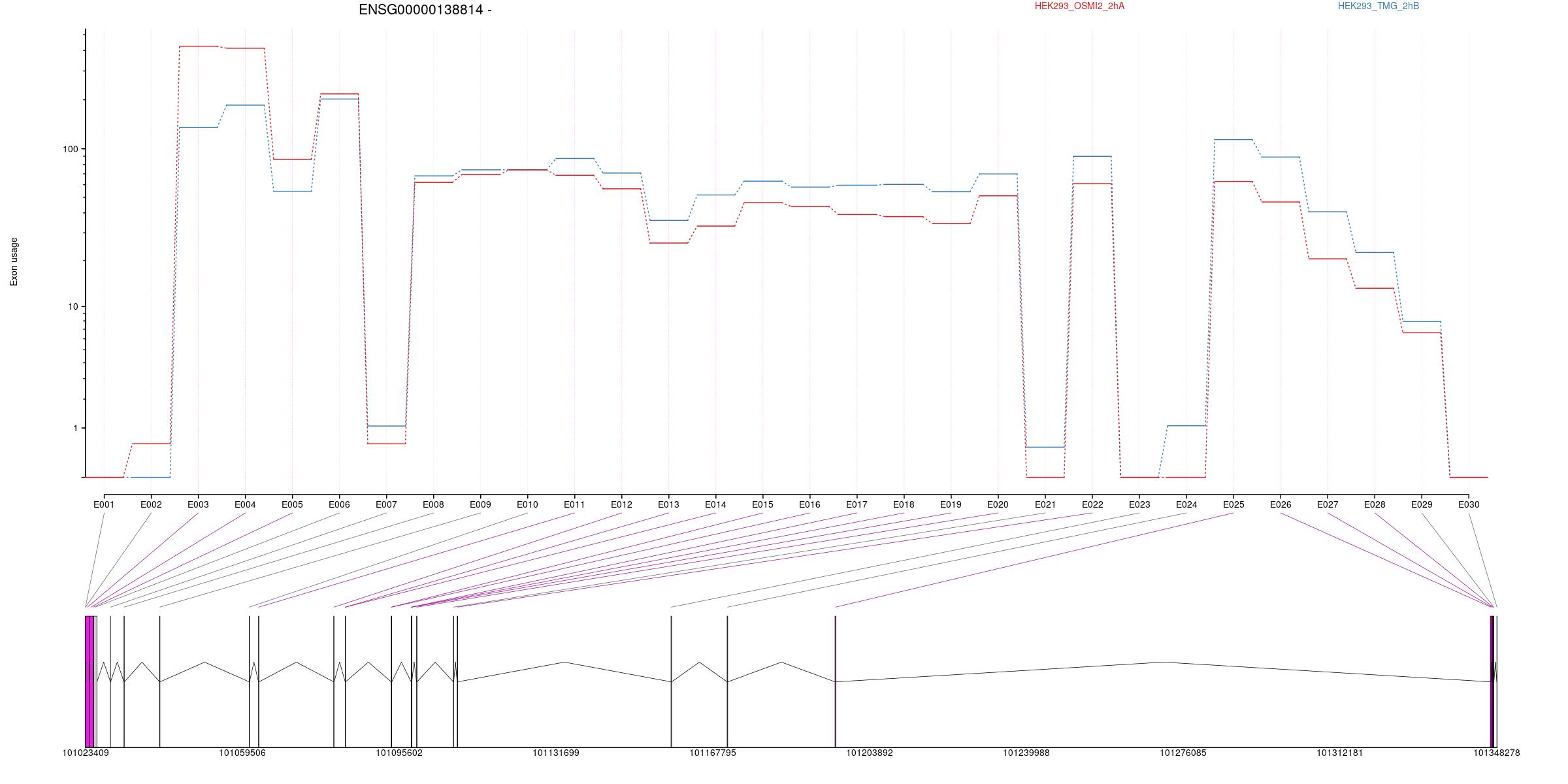1568x784 pixels.
Task: Click genomic coordinate 101095602
Action: (x=399, y=753)
